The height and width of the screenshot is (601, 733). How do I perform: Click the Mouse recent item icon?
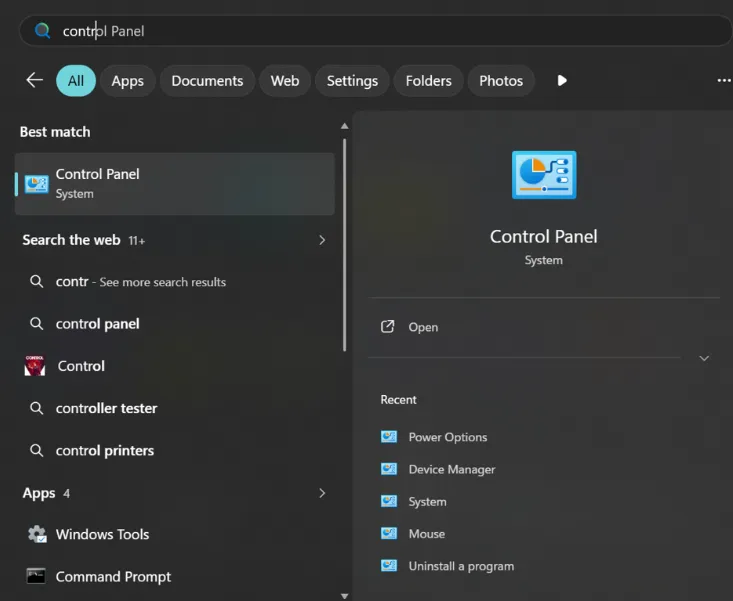[388, 533]
